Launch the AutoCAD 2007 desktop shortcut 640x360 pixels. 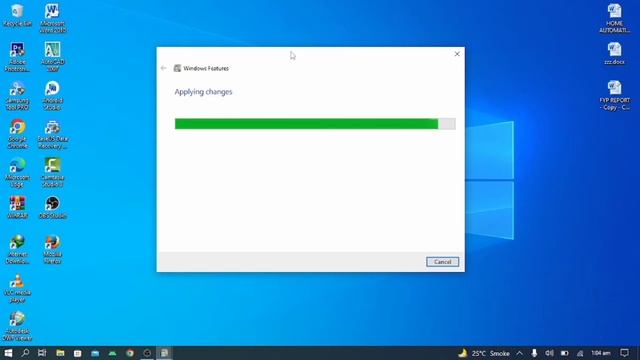[x=53, y=57]
